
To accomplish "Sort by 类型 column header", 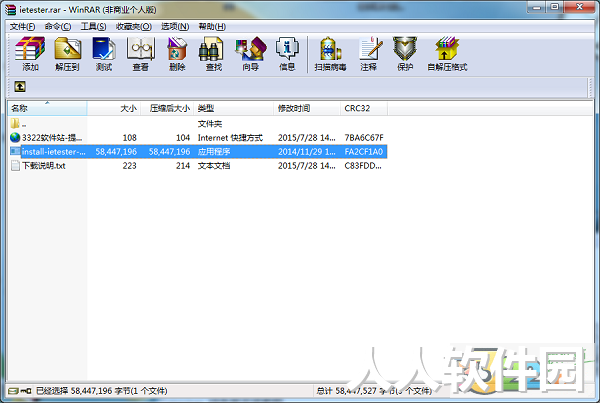I will coord(233,108).
